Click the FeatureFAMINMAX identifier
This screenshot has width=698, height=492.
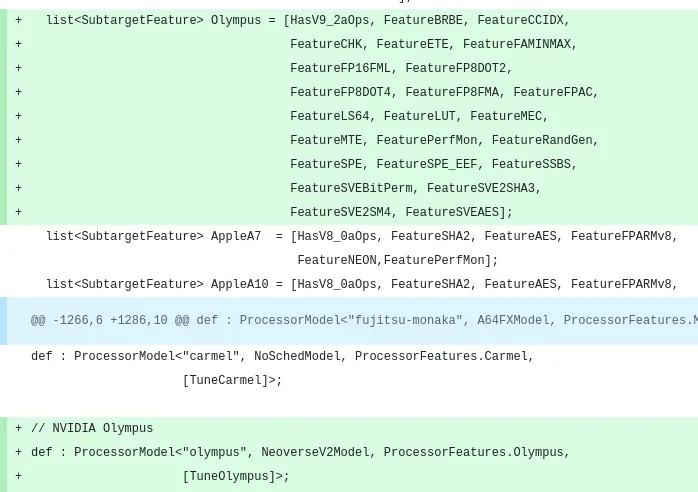pyautogui.click(x=517, y=44)
